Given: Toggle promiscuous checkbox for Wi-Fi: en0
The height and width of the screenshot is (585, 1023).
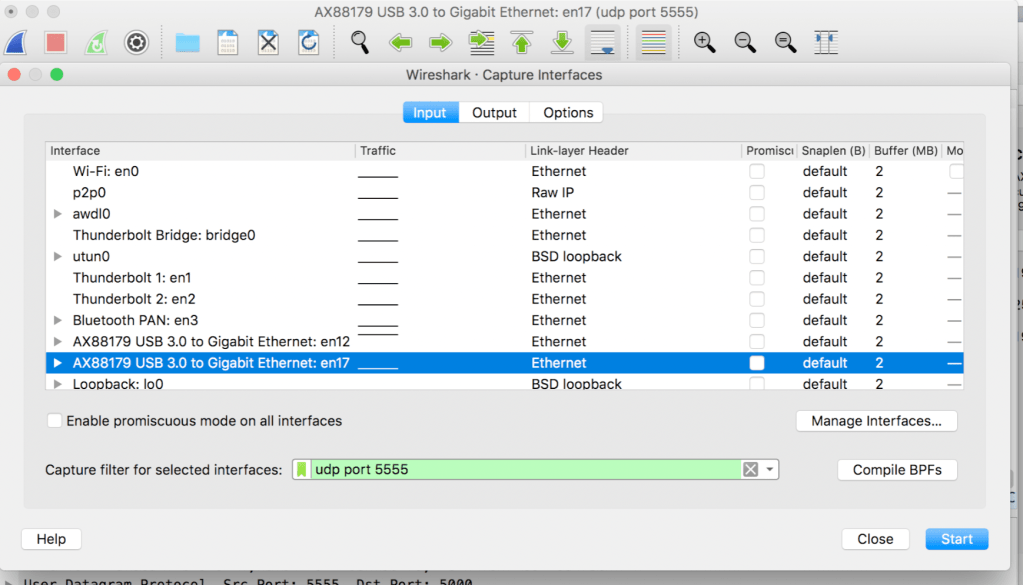Looking at the screenshot, I should point(757,171).
